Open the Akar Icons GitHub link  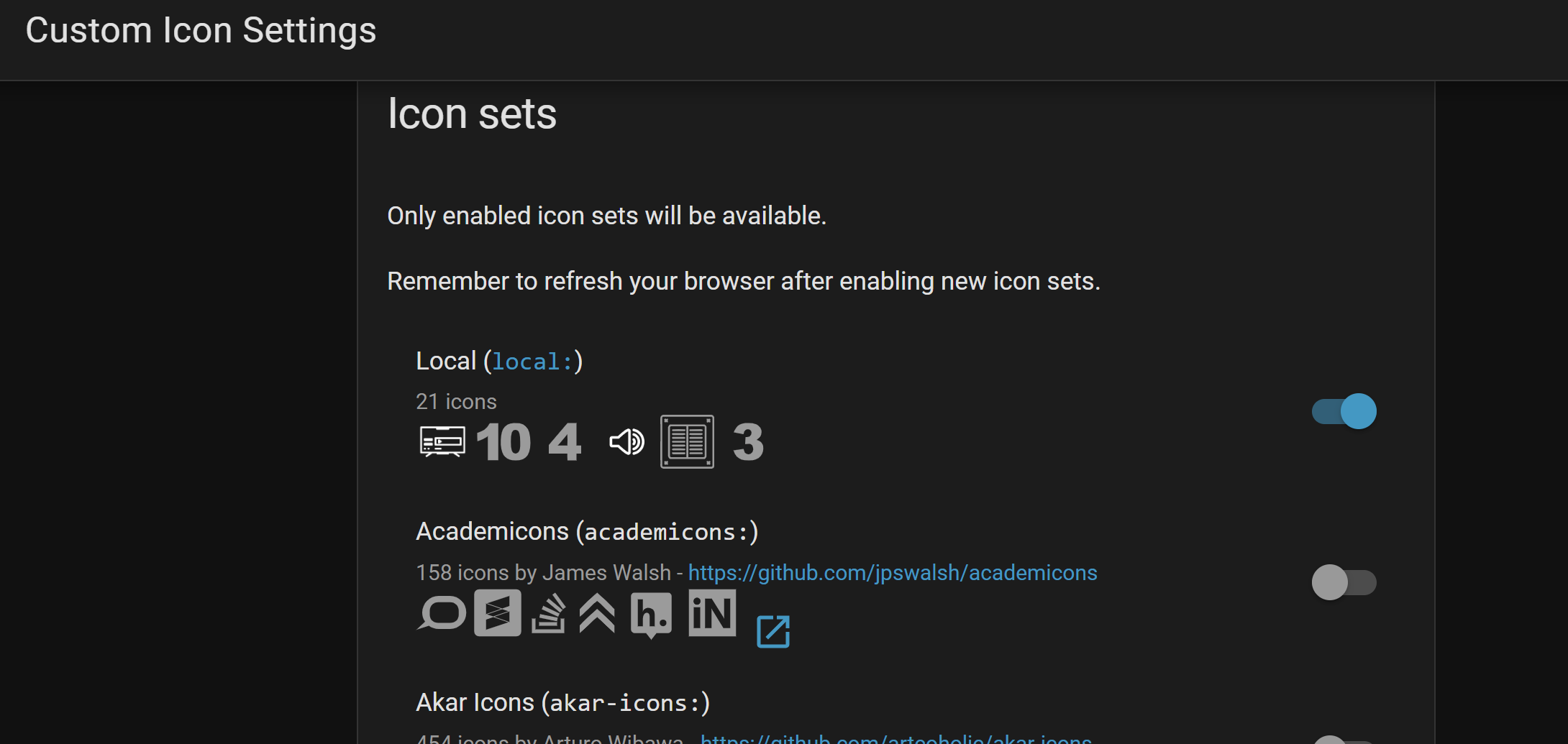pyautogui.click(x=896, y=738)
